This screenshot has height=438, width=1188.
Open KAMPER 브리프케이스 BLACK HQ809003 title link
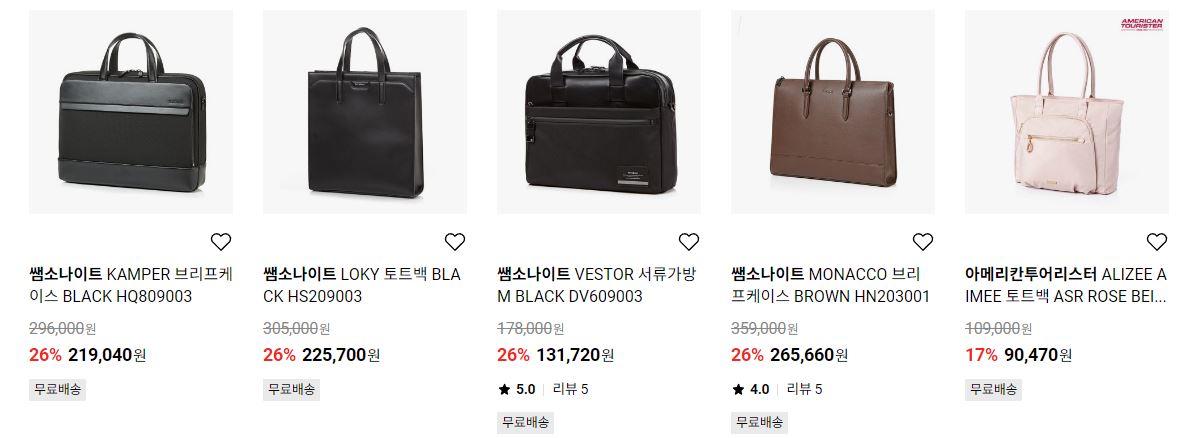pyautogui.click(x=131, y=285)
